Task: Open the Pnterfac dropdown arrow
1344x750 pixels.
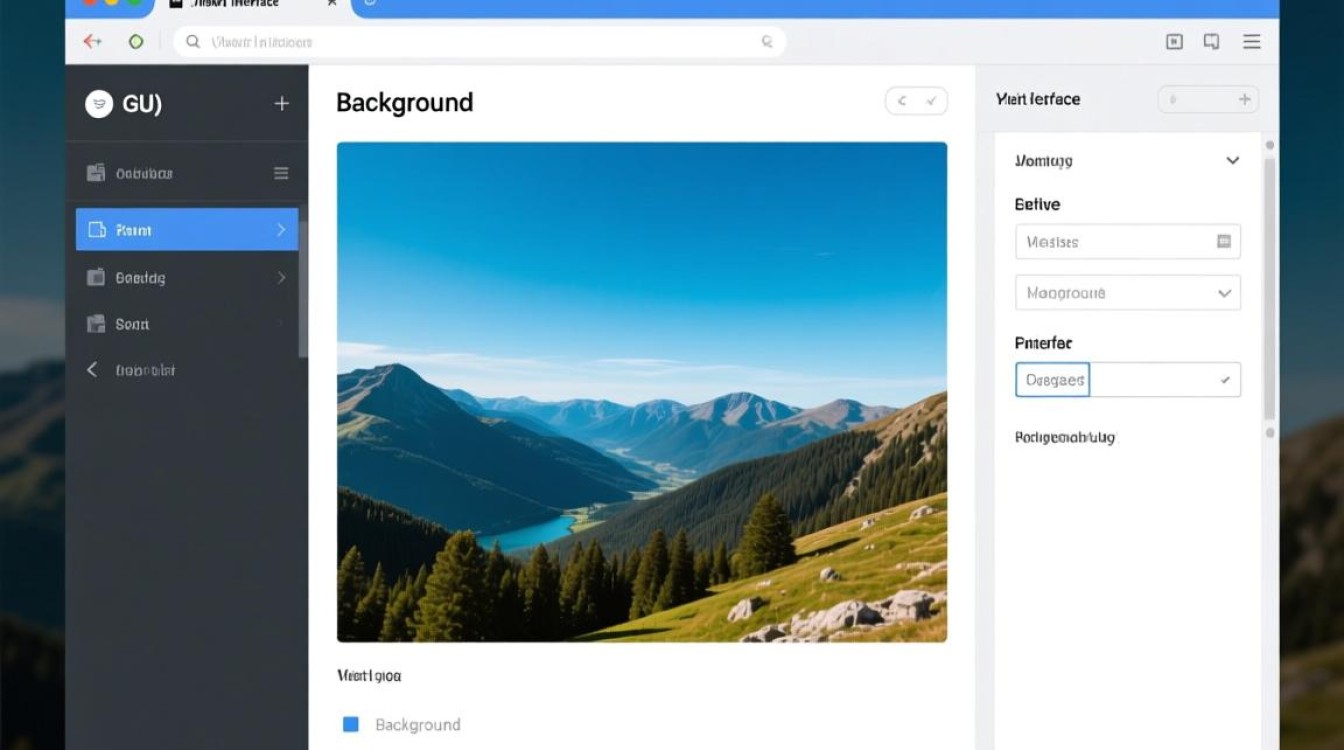Action: 1225,380
